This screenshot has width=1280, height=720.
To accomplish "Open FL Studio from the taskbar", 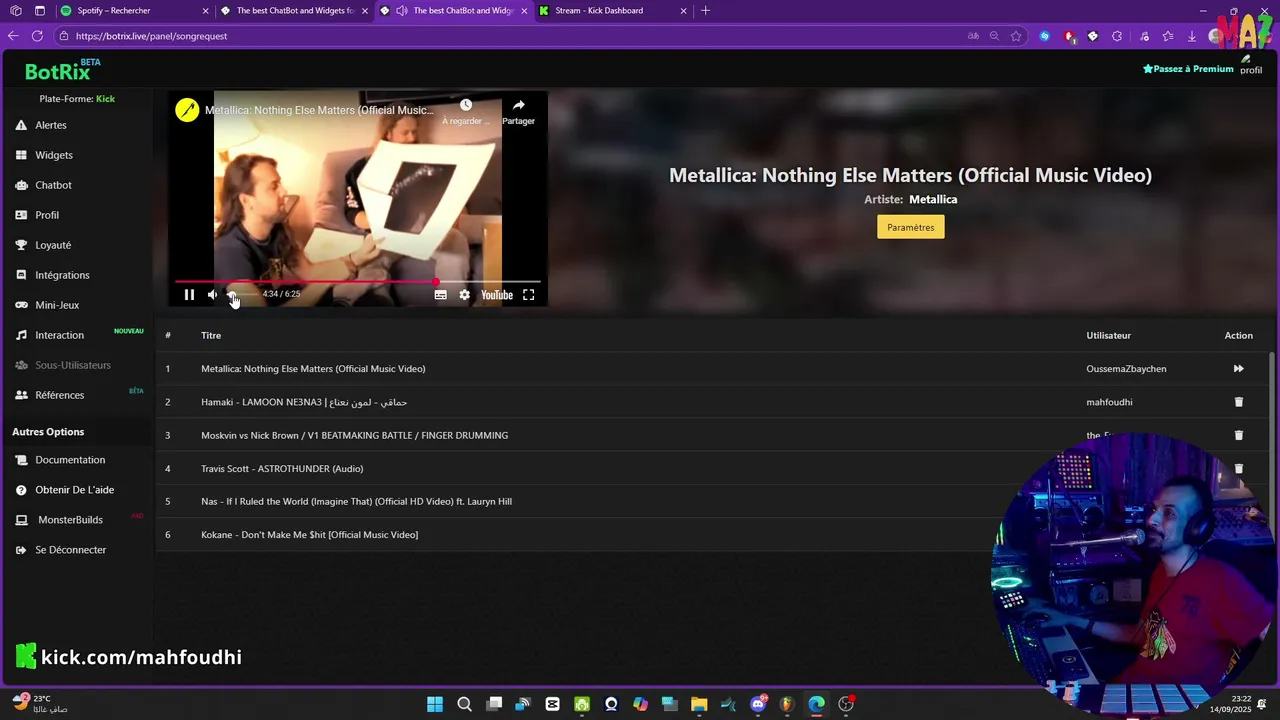I will tap(787, 704).
